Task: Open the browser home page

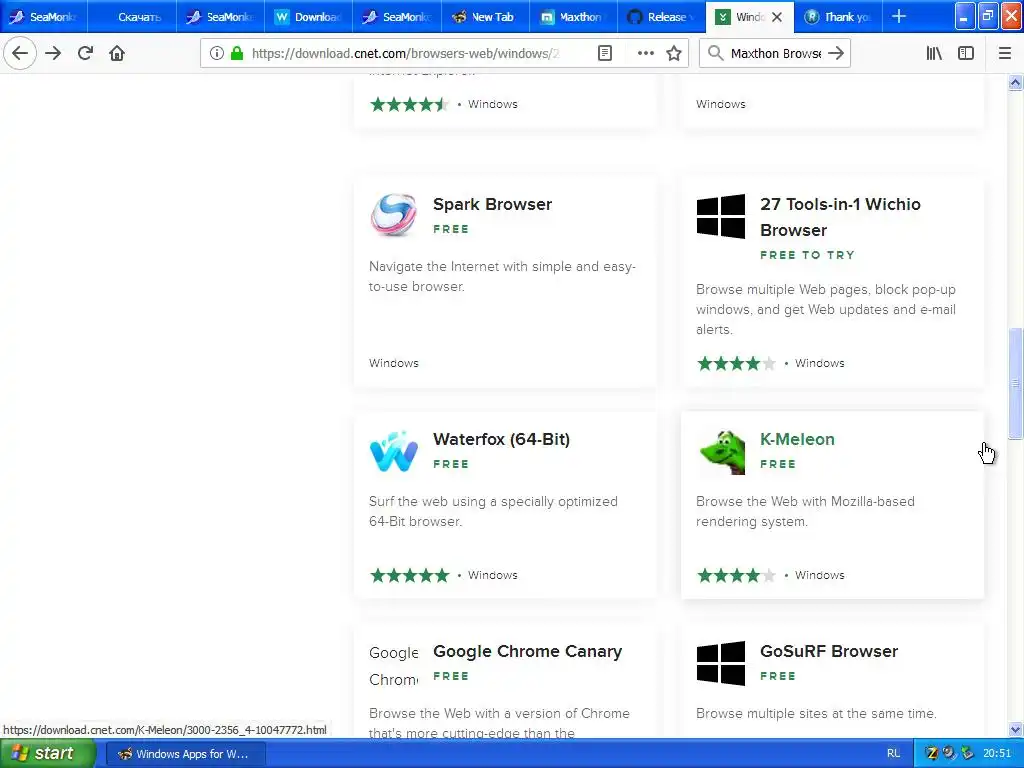Action: click(117, 53)
